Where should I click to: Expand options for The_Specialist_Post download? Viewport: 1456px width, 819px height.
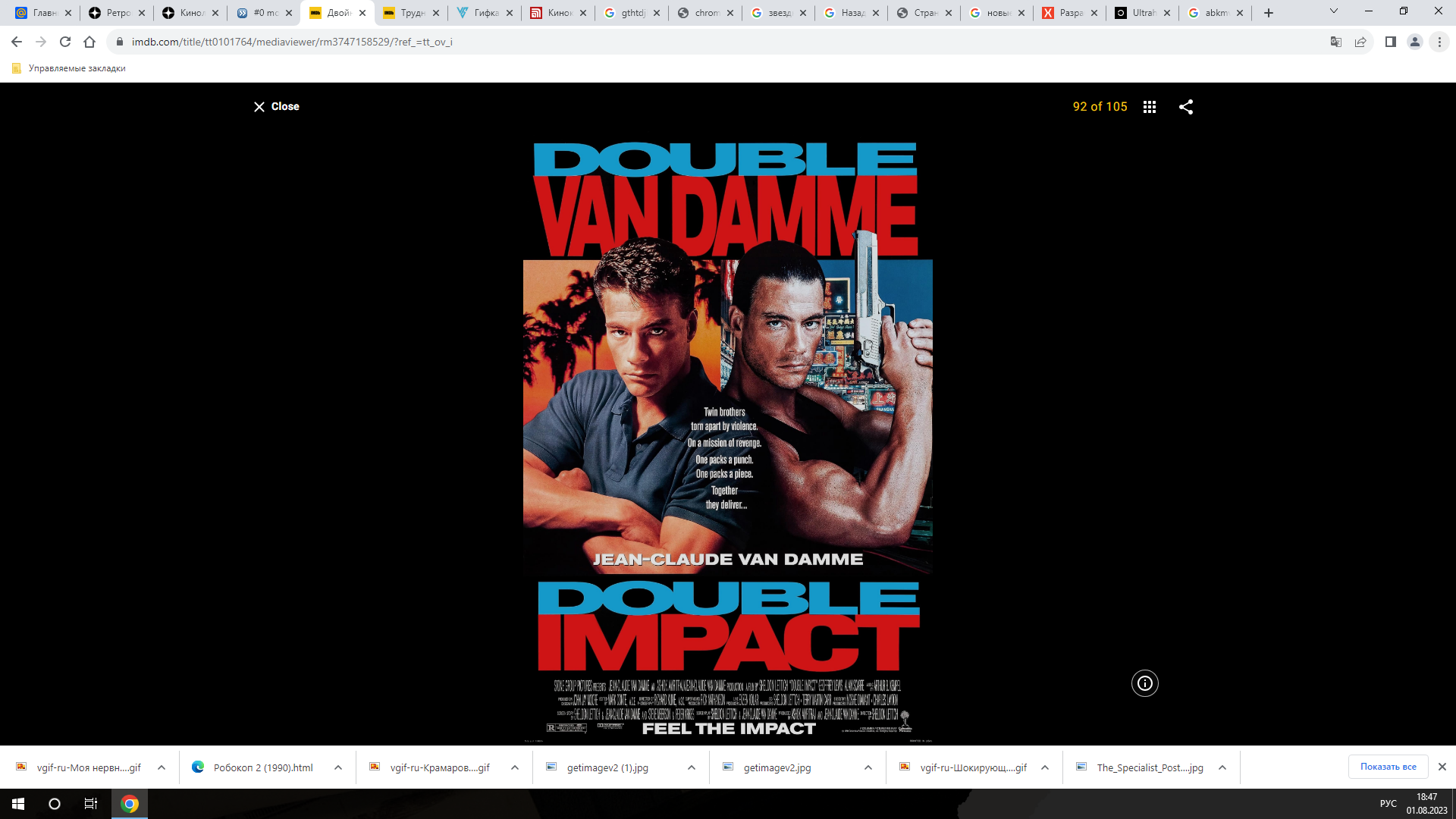pos(1222,767)
